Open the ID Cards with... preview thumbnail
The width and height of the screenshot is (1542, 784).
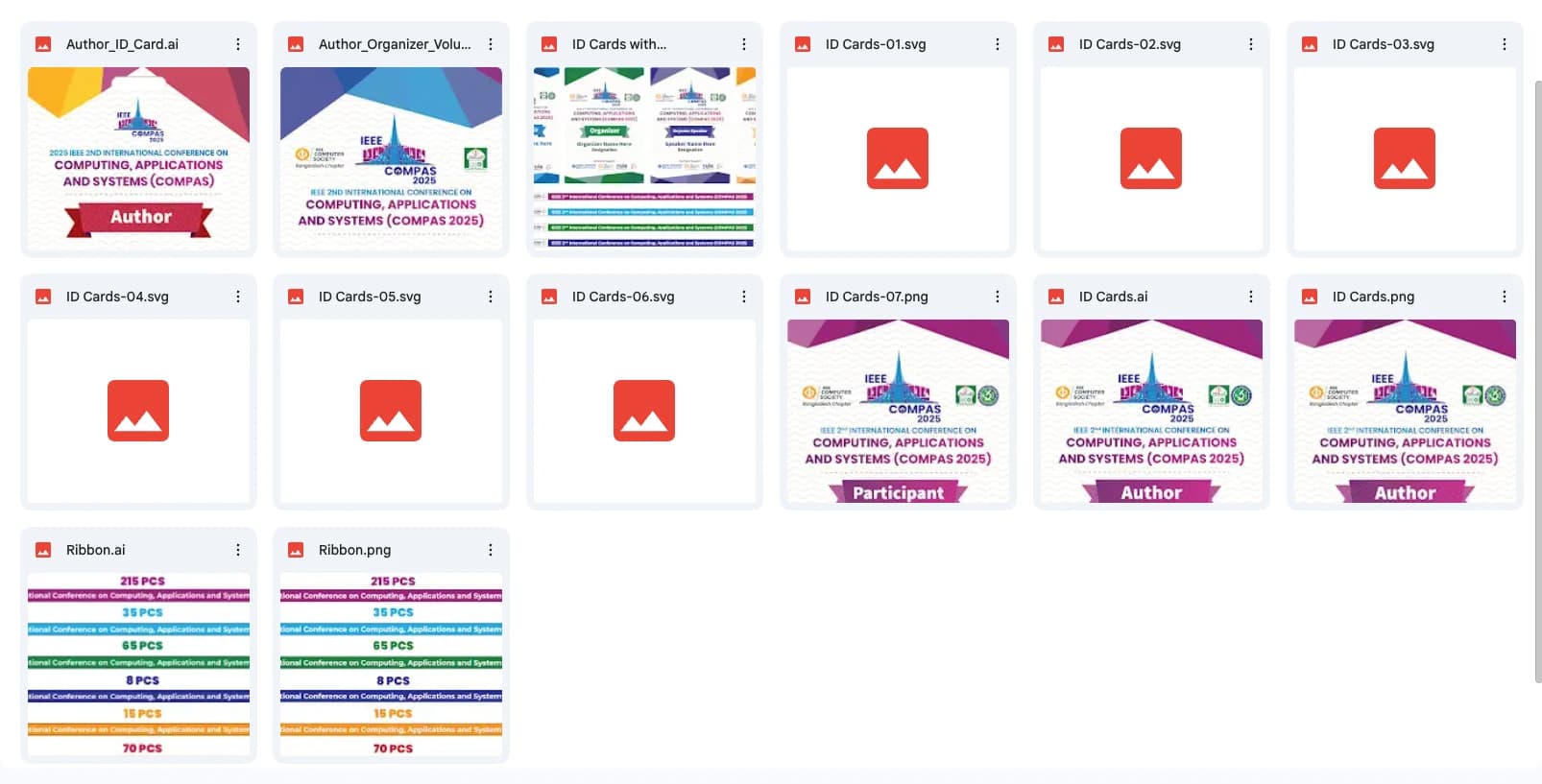coord(644,158)
